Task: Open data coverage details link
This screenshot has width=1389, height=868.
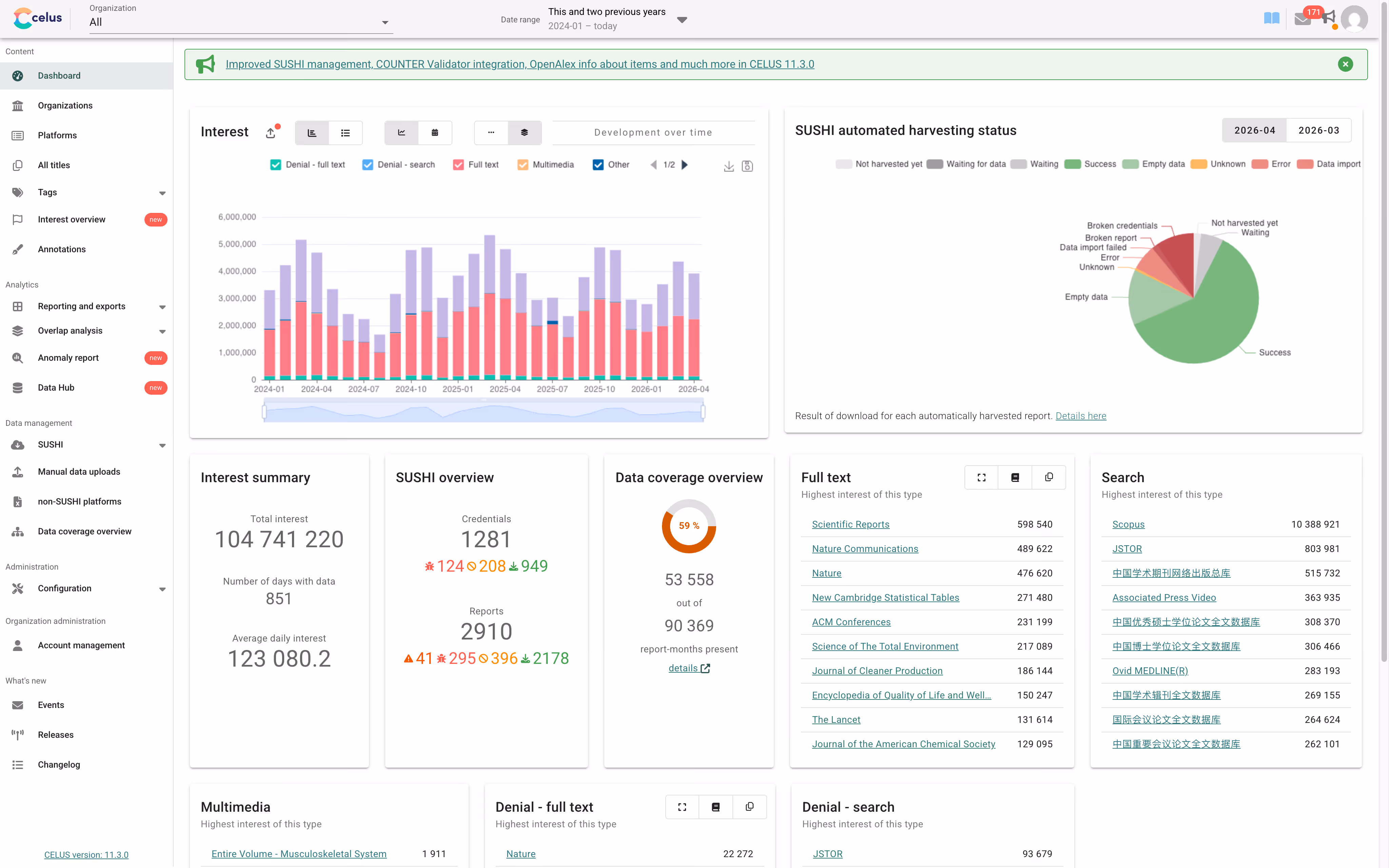Action: 689,668
